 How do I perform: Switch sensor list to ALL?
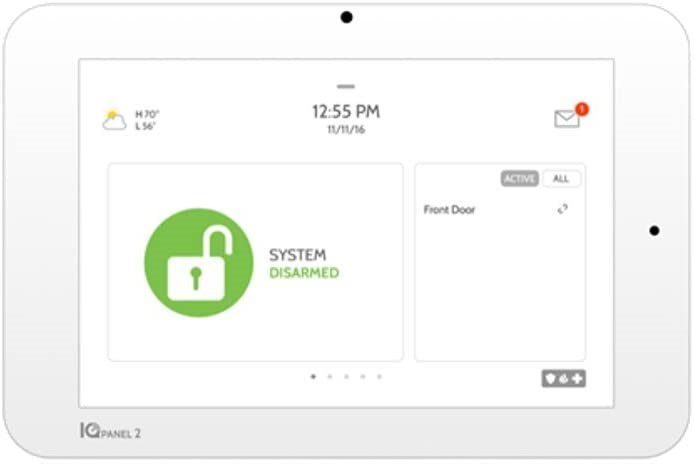(x=561, y=179)
